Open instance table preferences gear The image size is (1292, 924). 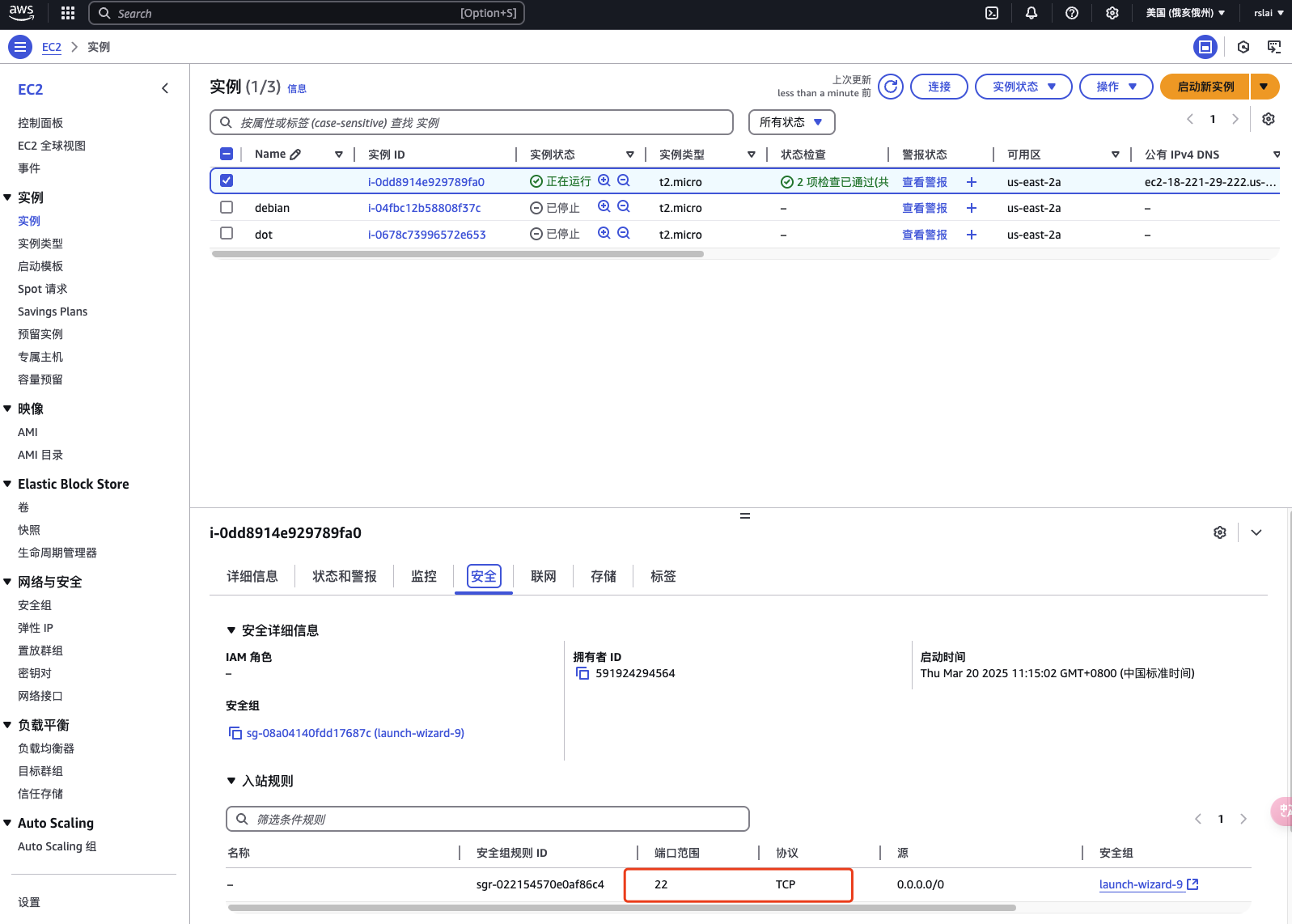1269,119
